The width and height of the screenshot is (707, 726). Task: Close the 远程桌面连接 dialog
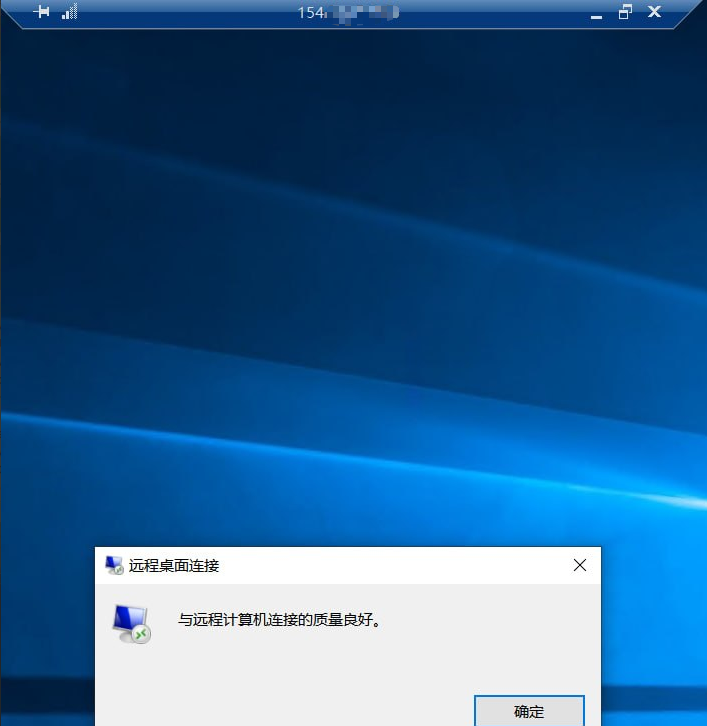[580, 565]
